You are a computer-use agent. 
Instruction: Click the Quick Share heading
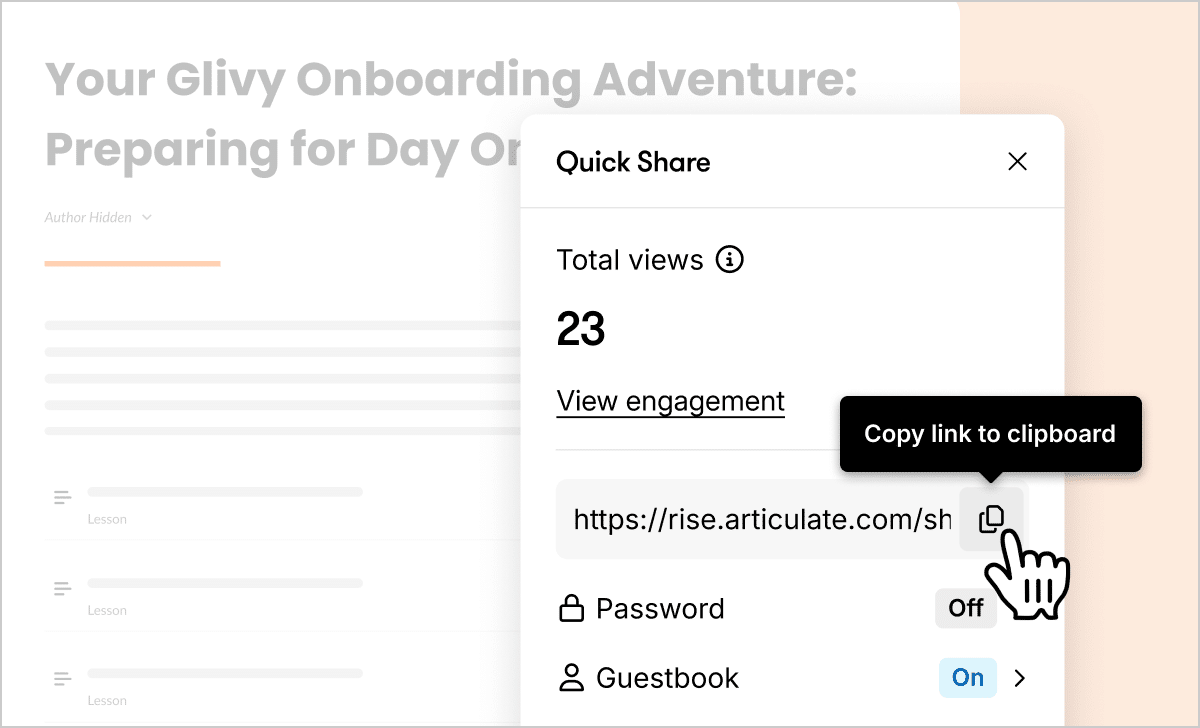[633, 161]
